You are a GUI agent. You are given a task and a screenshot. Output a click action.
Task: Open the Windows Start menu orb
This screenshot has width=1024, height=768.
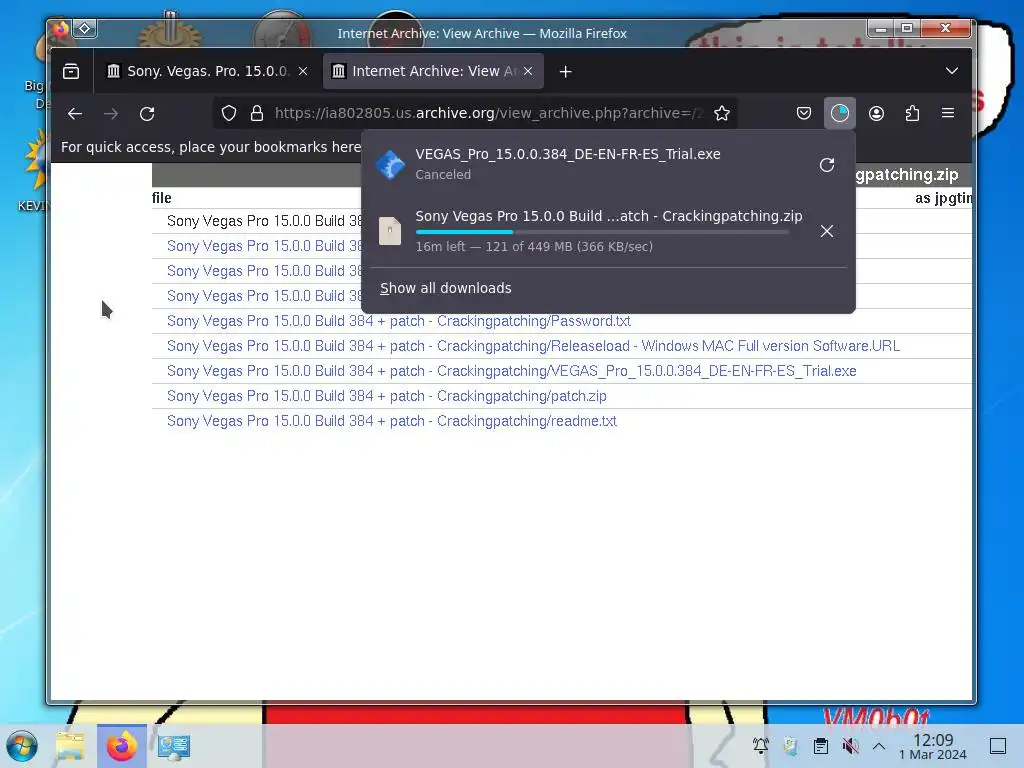pos(22,746)
